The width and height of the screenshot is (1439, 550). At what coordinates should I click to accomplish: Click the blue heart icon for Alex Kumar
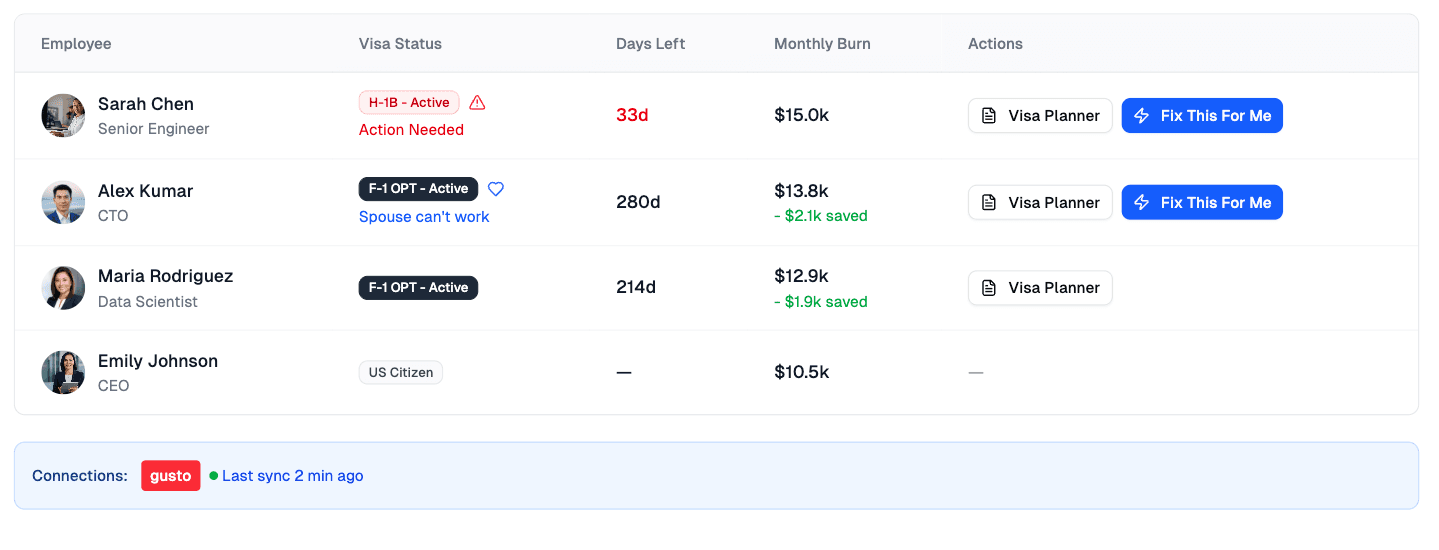point(496,188)
